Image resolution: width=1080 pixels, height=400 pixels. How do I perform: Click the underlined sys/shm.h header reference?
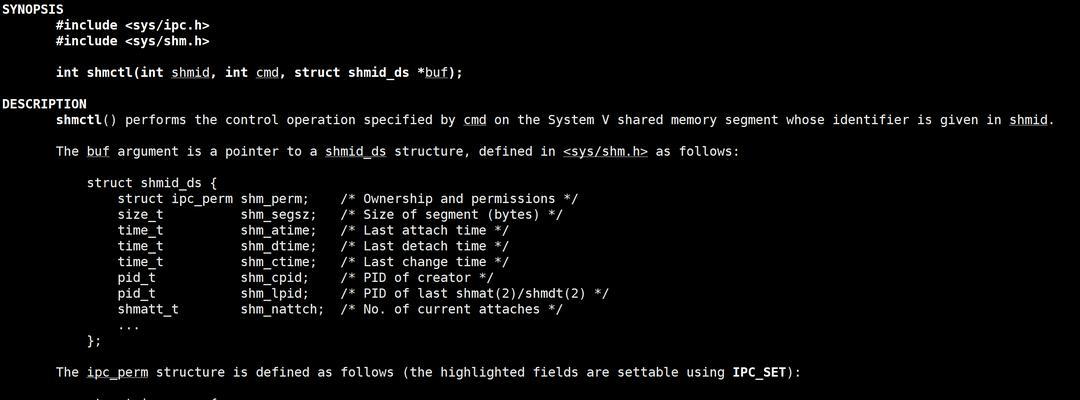tap(605, 151)
